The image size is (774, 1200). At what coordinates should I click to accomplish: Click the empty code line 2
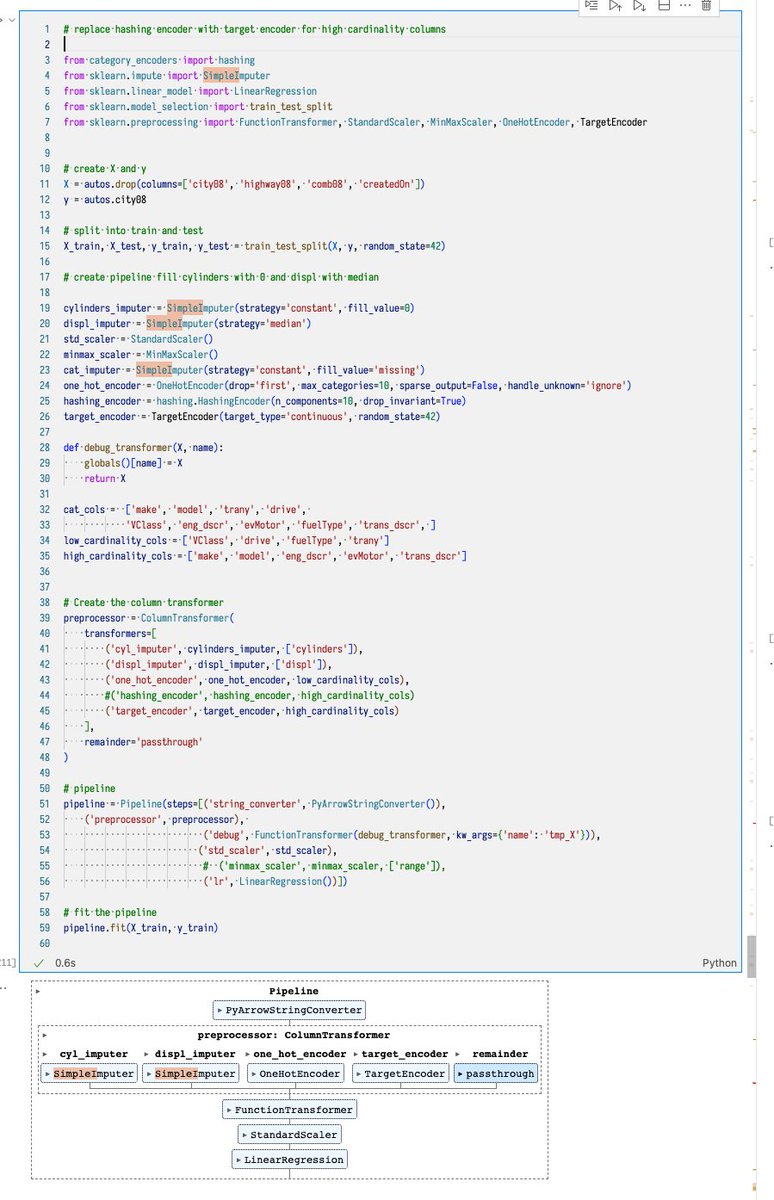(x=400, y=45)
